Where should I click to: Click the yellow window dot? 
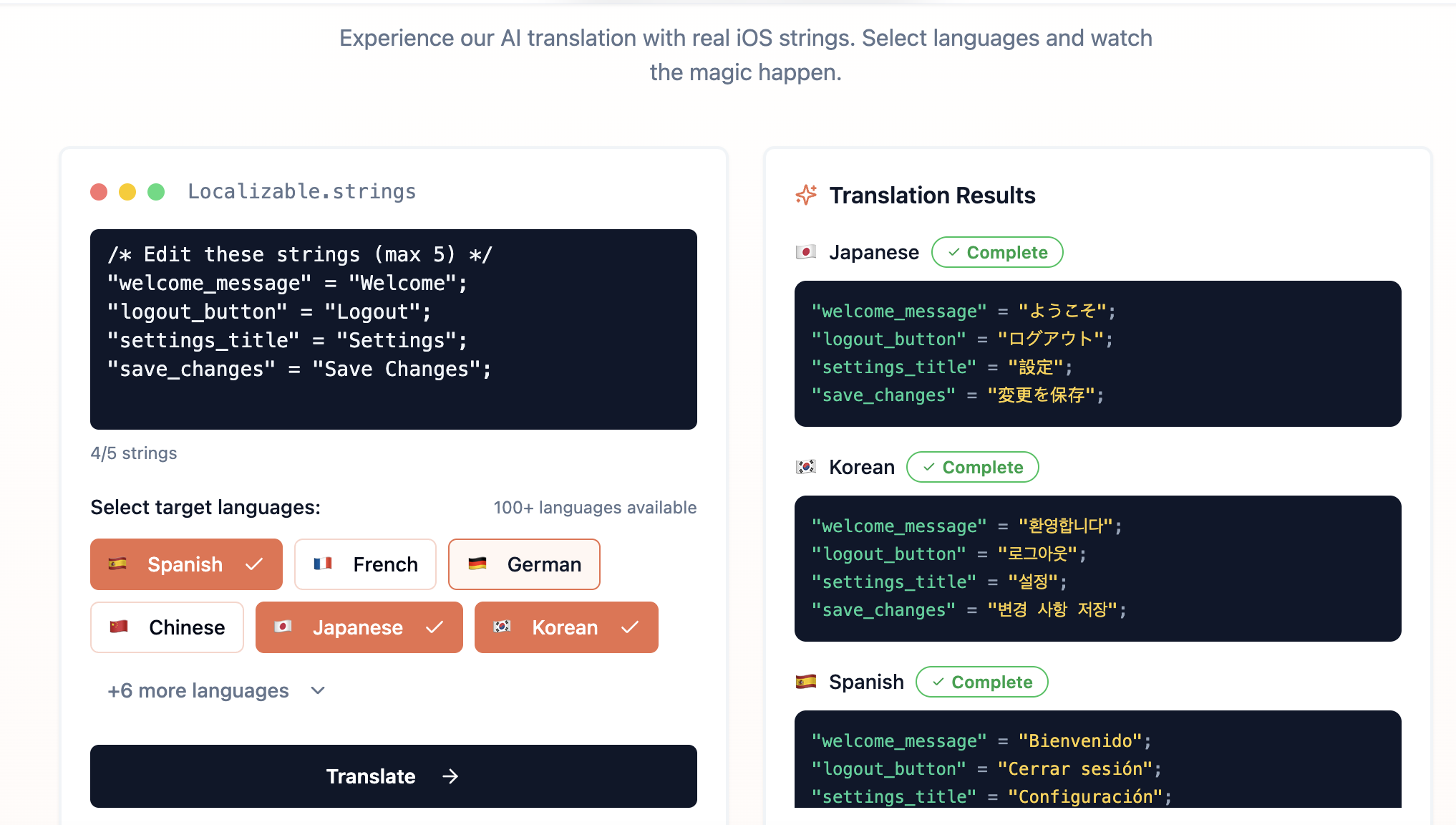tap(127, 192)
